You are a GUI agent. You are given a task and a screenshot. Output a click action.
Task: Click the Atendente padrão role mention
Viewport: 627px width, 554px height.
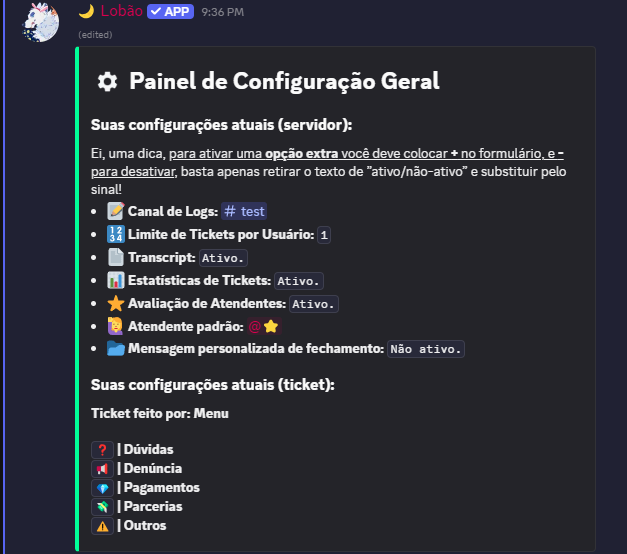(263, 326)
